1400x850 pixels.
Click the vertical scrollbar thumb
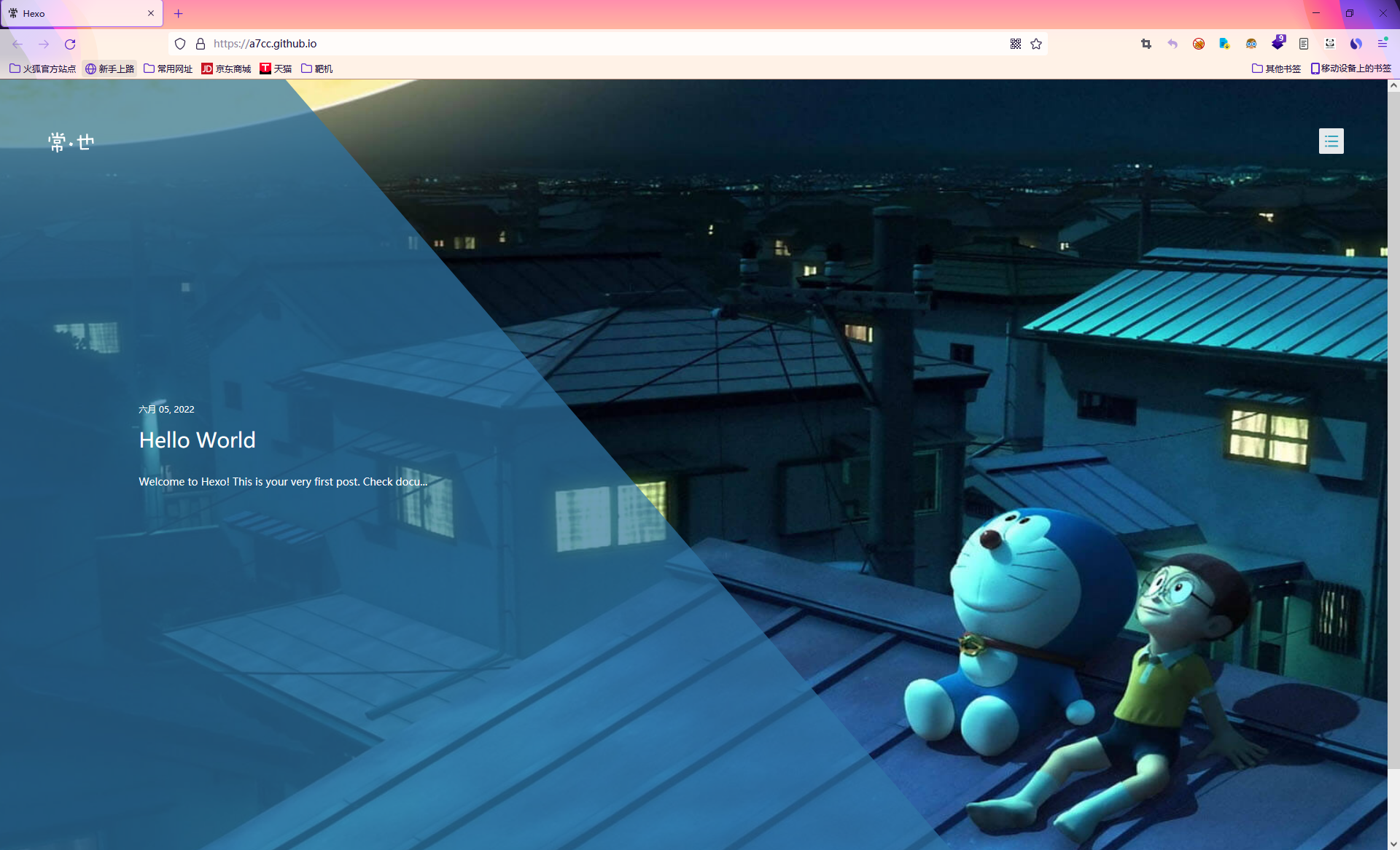pyautogui.click(x=1393, y=430)
